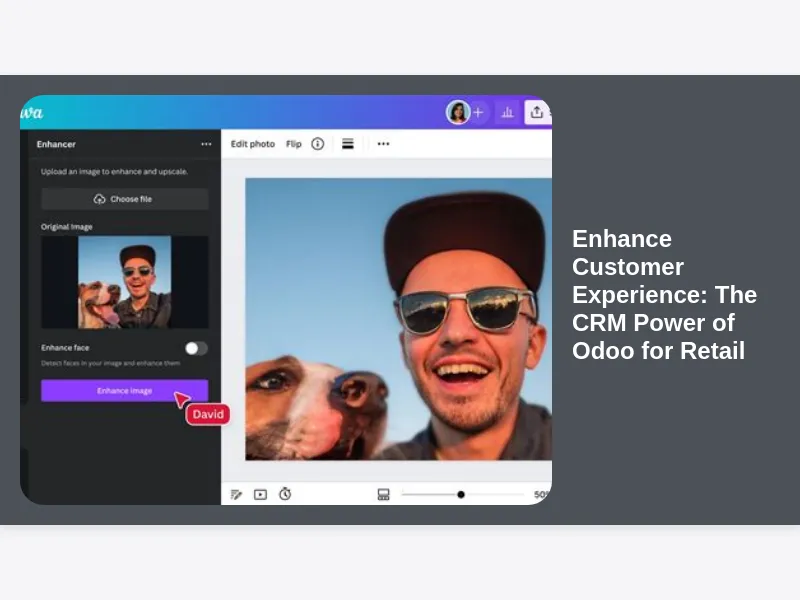Open the grid view pages icon
Viewport: 800px width, 600px height.
(383, 494)
